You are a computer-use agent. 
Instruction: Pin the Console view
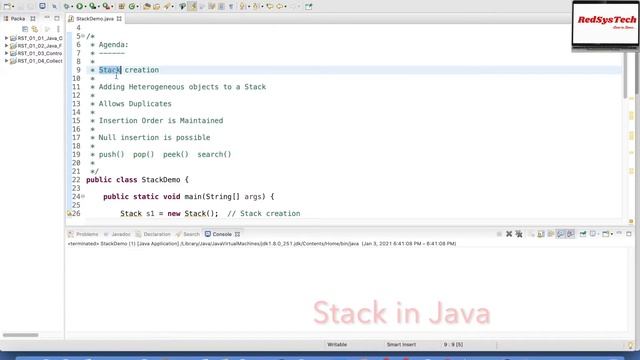pyautogui.click(x=583, y=234)
